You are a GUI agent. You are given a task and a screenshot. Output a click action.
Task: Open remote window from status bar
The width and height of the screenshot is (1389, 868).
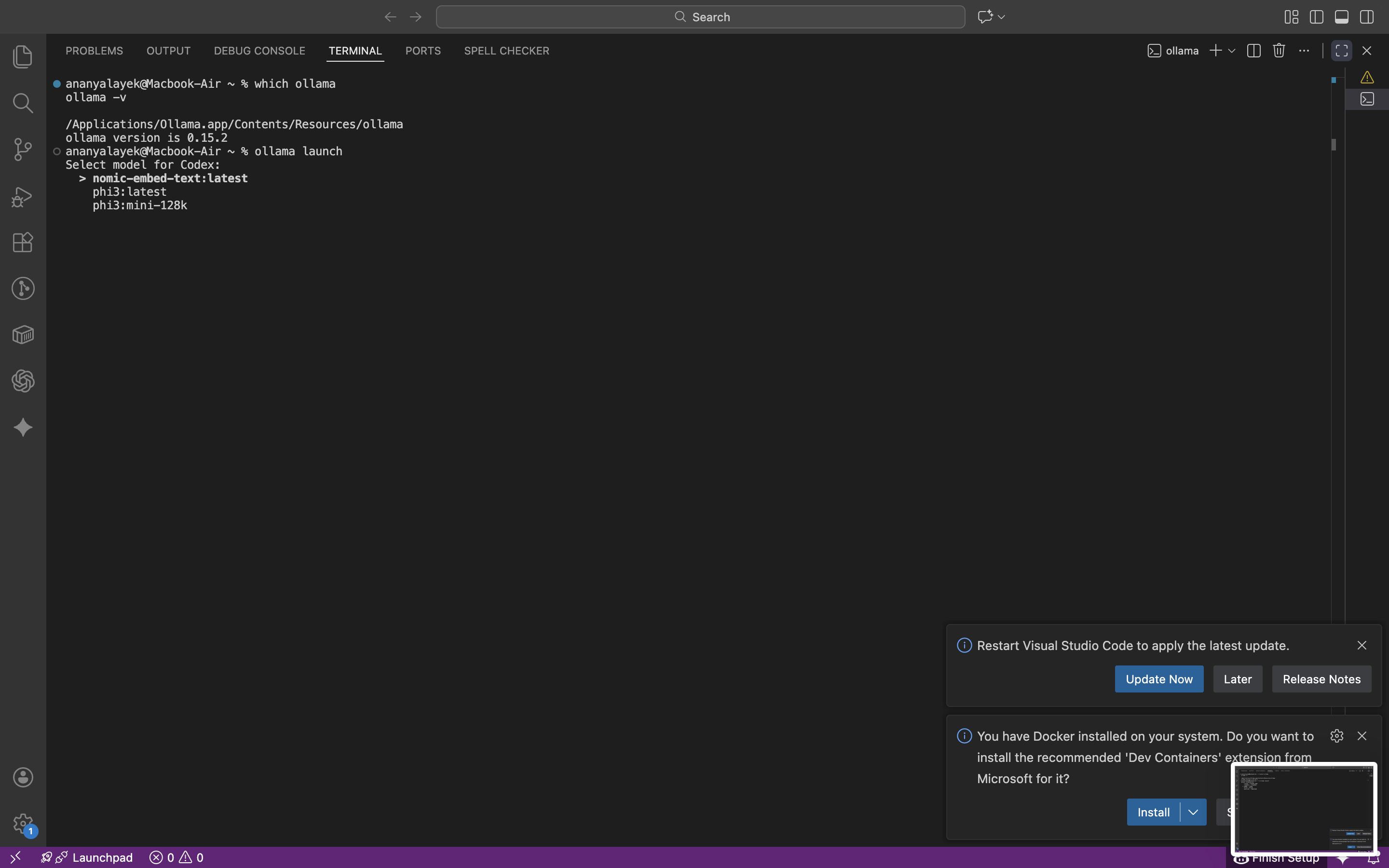click(15, 857)
